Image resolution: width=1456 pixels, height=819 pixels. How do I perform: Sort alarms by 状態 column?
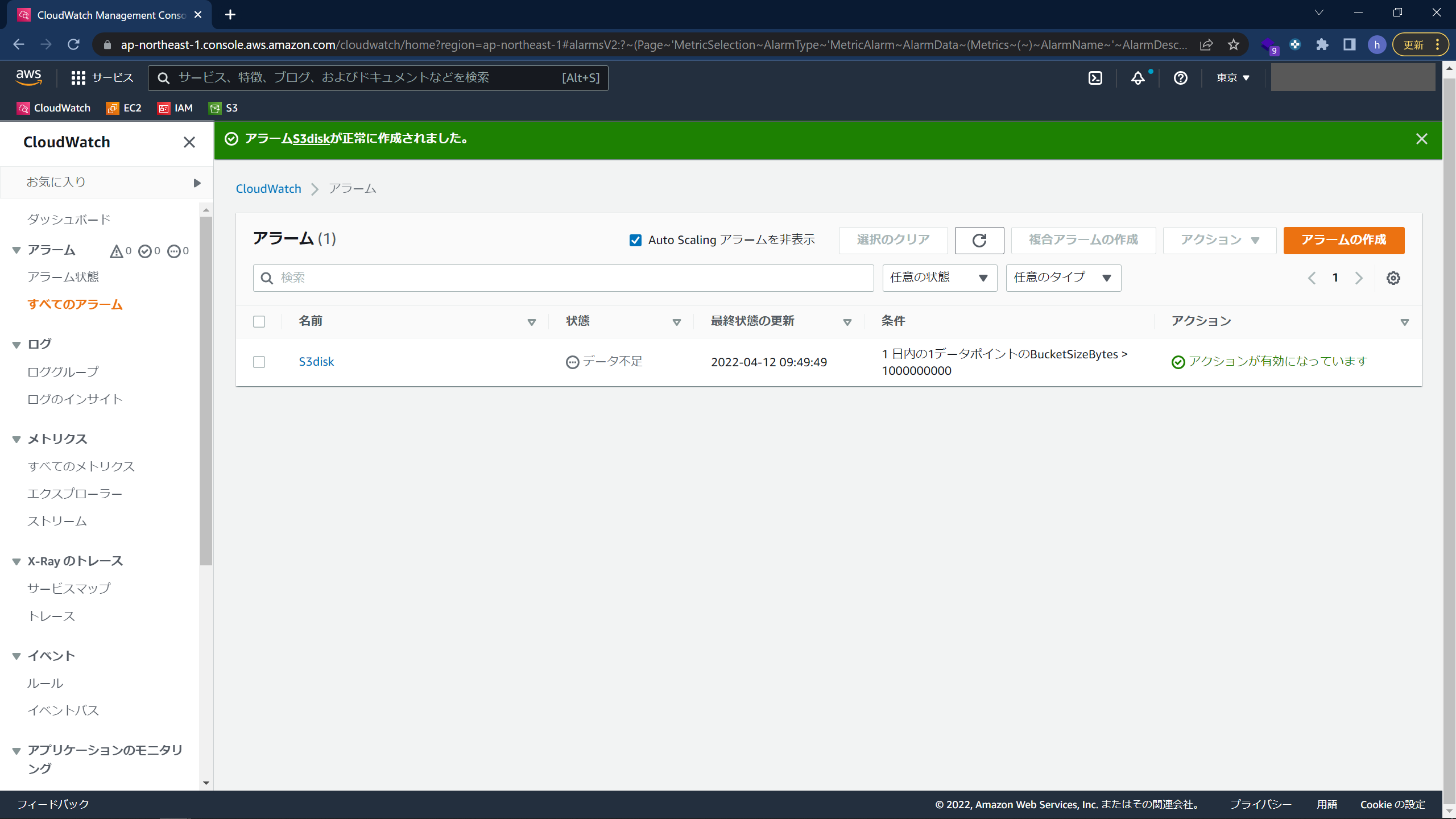[676, 322]
